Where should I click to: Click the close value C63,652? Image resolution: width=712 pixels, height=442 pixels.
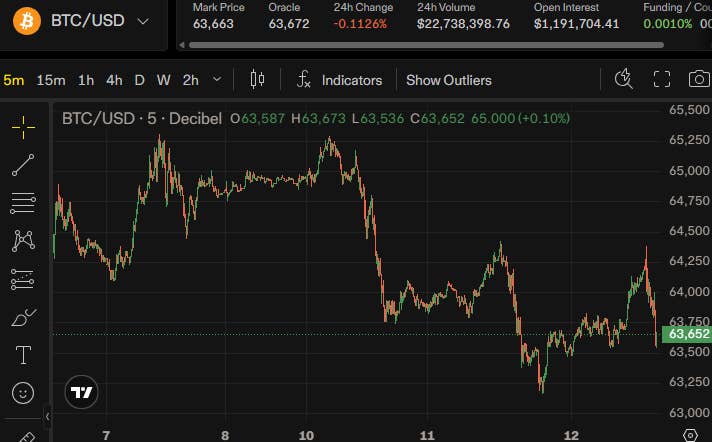[437, 119]
